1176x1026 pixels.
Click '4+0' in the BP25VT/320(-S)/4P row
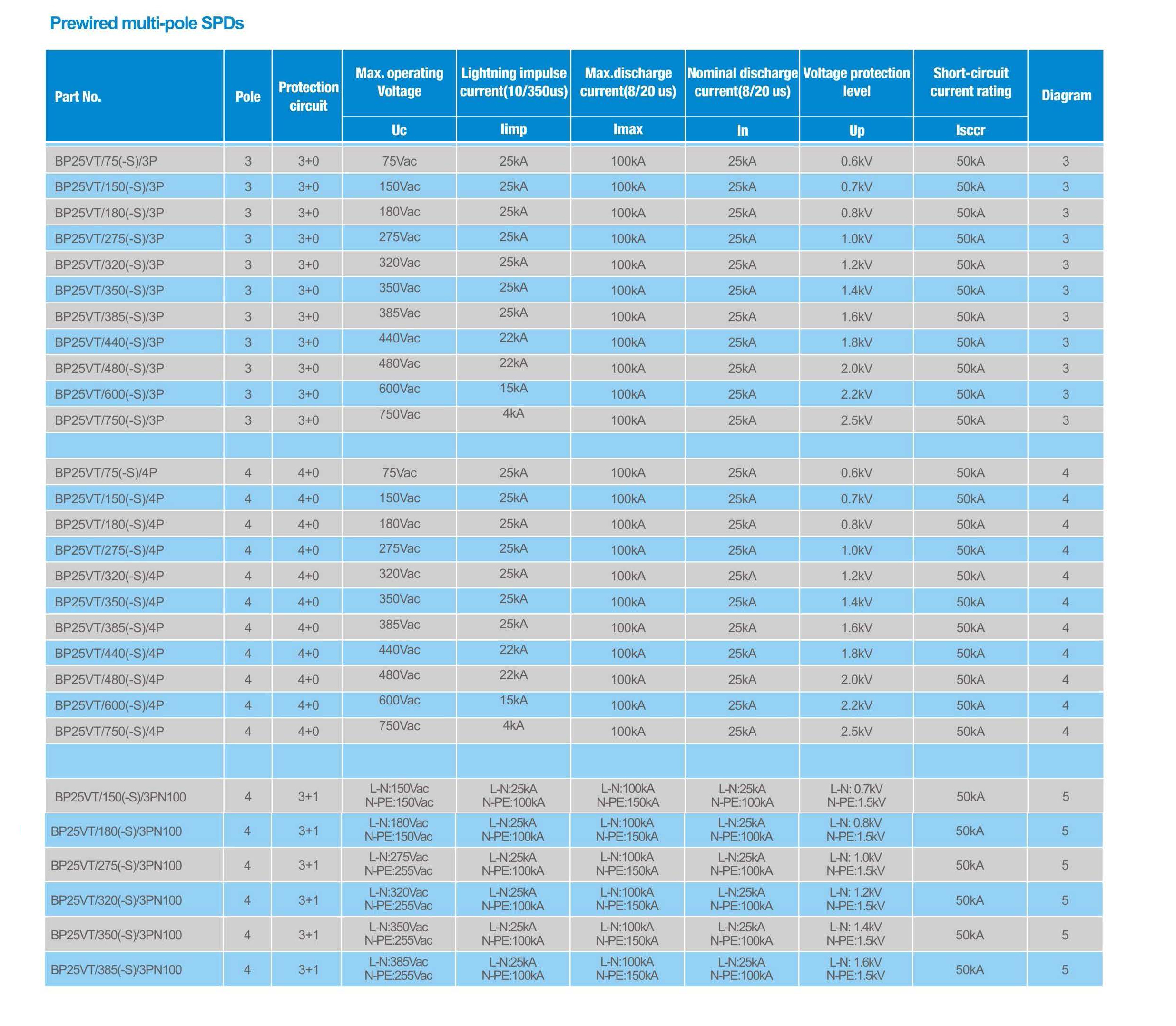pyautogui.click(x=308, y=577)
